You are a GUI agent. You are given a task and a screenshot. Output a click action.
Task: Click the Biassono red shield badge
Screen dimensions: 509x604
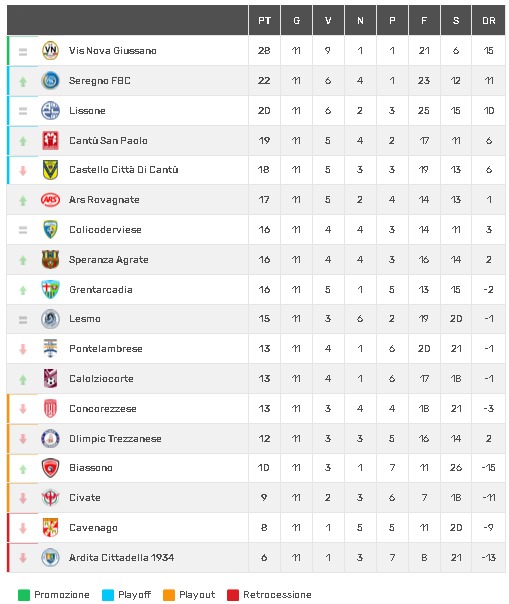pyautogui.click(x=50, y=468)
